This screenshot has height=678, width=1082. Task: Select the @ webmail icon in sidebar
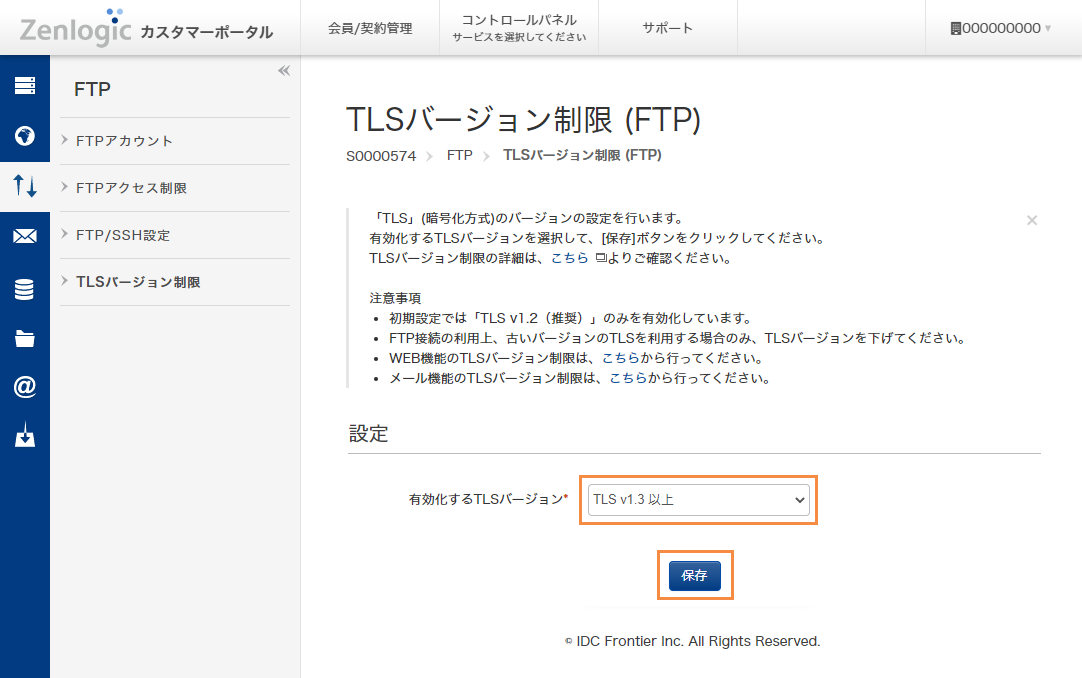(24, 387)
